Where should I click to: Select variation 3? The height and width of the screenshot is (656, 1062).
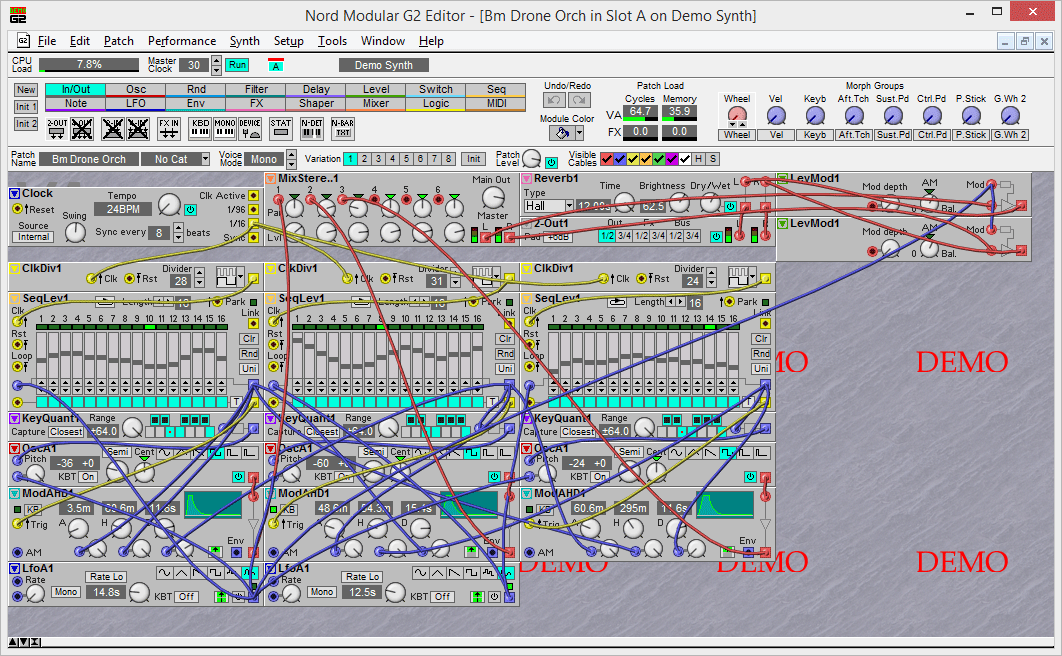pyautogui.click(x=379, y=159)
